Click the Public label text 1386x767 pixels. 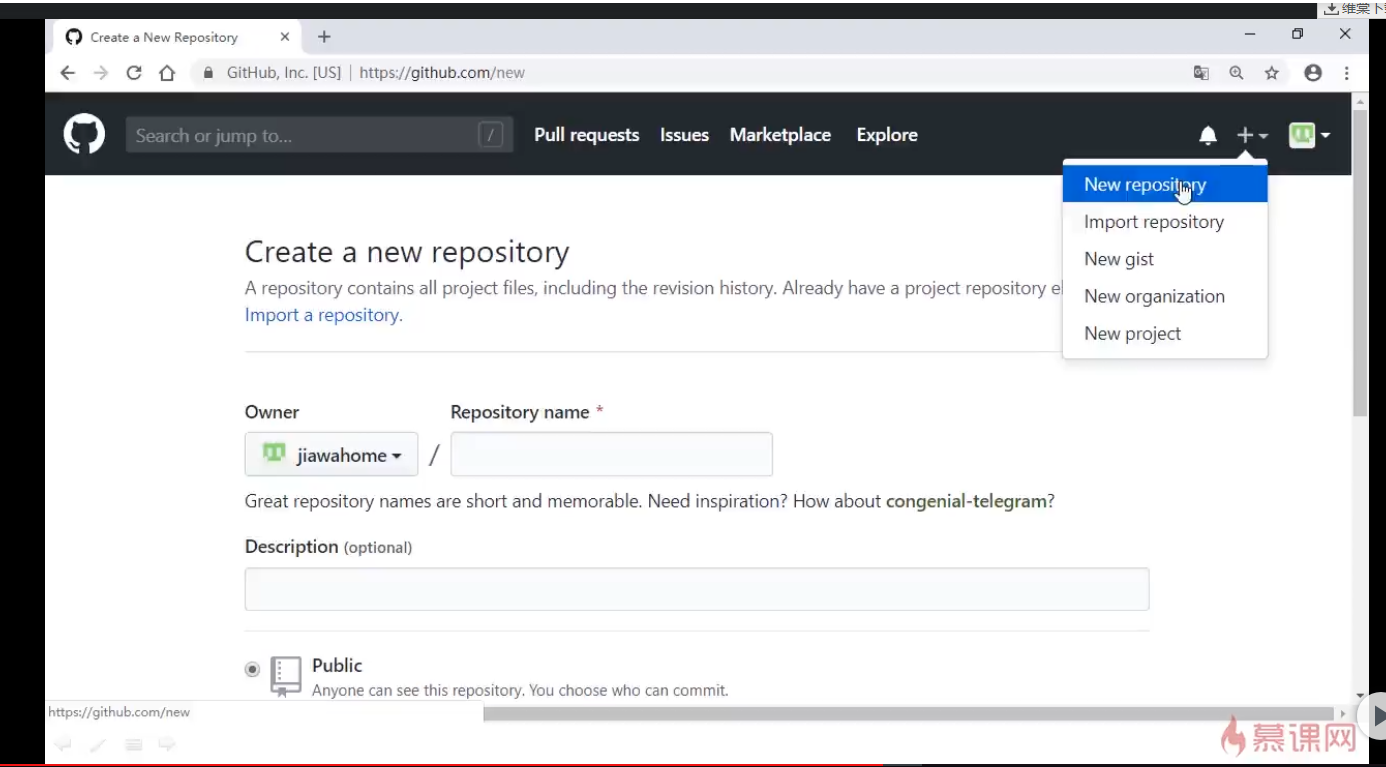[x=337, y=665]
